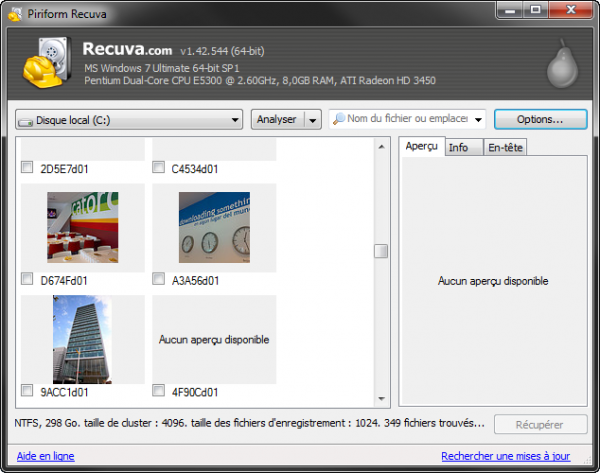600x473 pixels.
Task: Open the file name filter dropdown arrow
Action: tap(478, 119)
